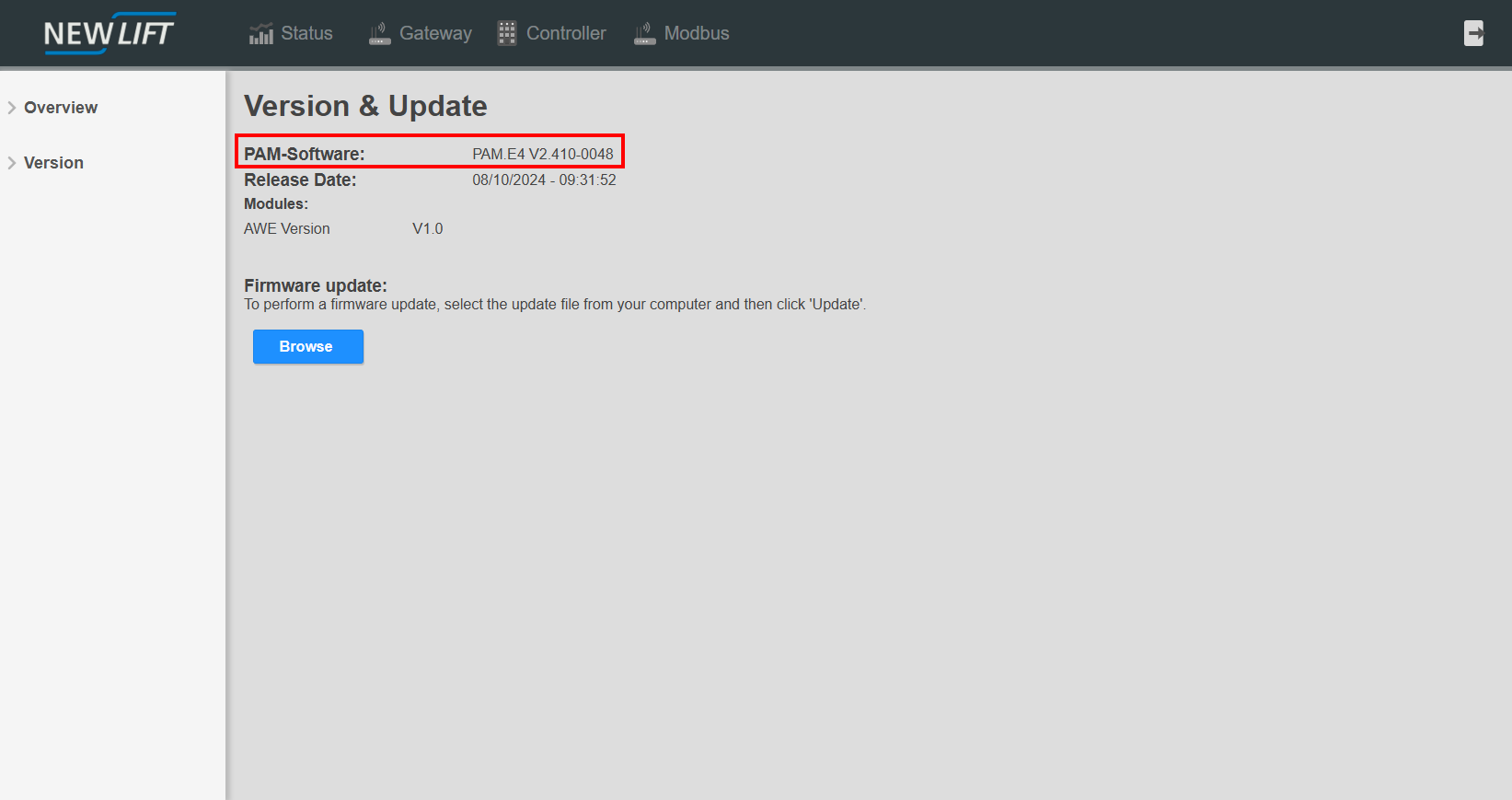Click the Status bar-chart icon

point(261,34)
